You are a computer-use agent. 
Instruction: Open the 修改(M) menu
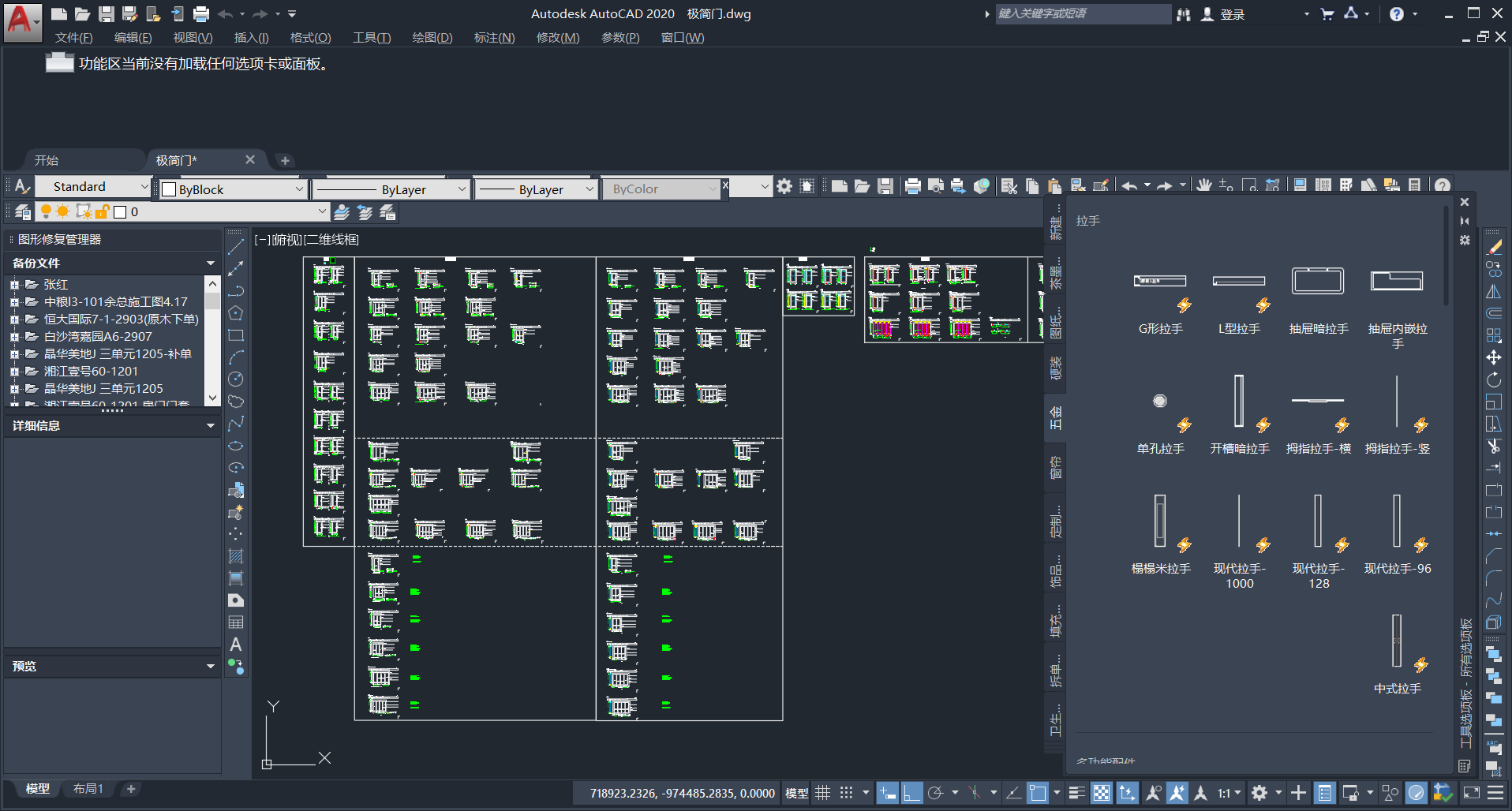[558, 37]
